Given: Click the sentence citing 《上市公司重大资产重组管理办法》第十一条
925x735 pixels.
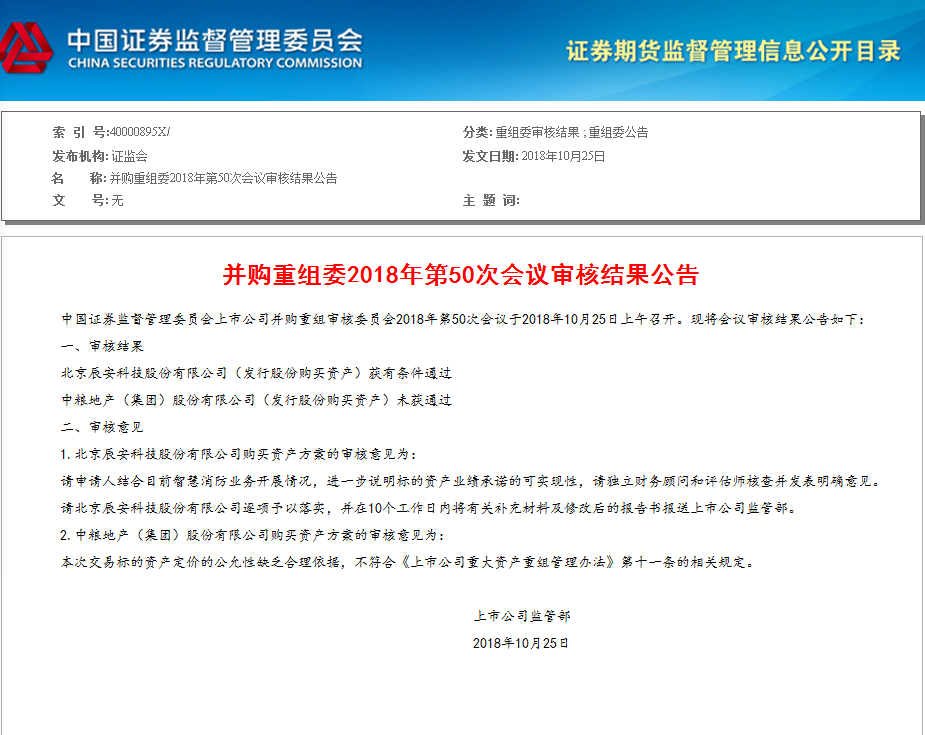Looking at the screenshot, I should pos(408,562).
